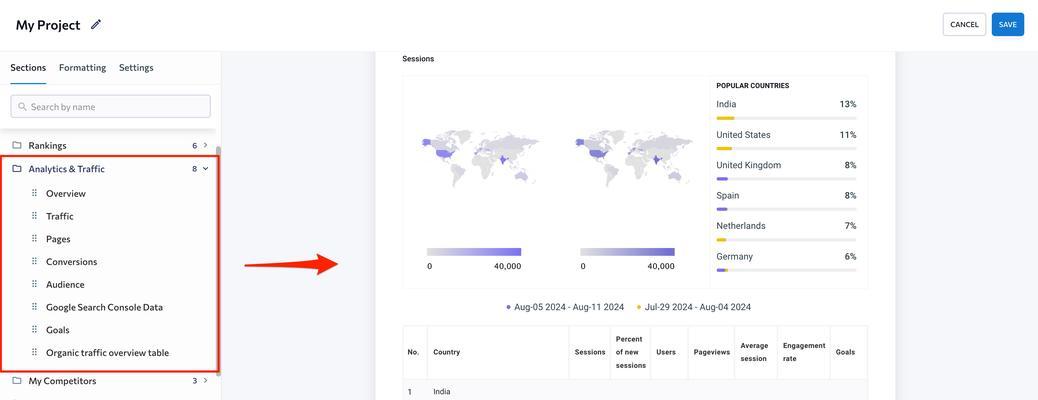Grab the handle beside Organic traffic overview table

[x=34, y=352]
